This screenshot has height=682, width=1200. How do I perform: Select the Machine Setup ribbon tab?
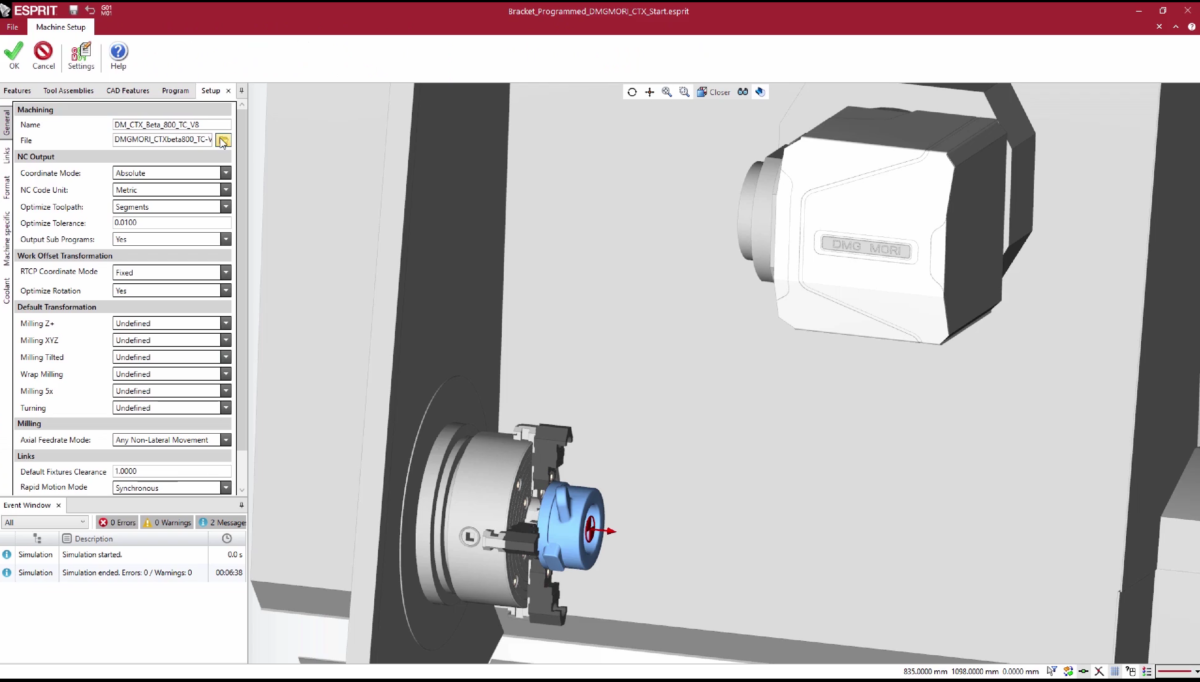coord(61,27)
